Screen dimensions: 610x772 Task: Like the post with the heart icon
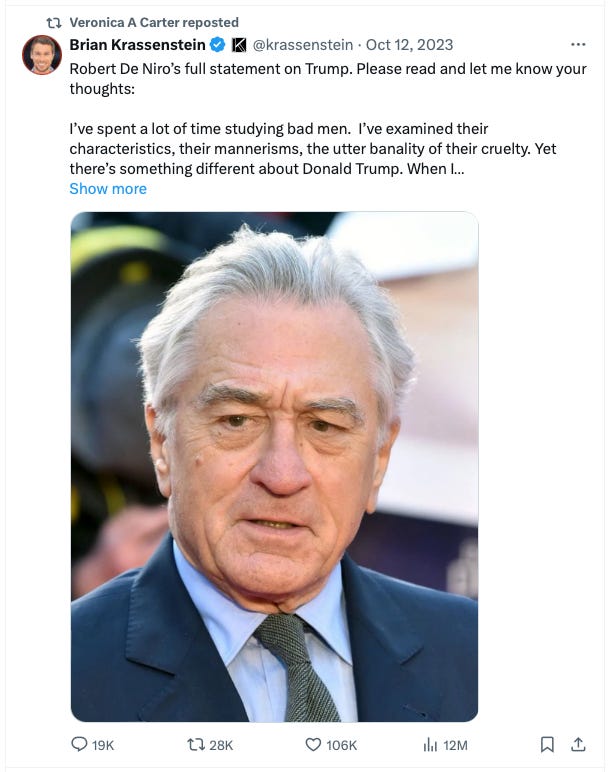click(x=313, y=744)
